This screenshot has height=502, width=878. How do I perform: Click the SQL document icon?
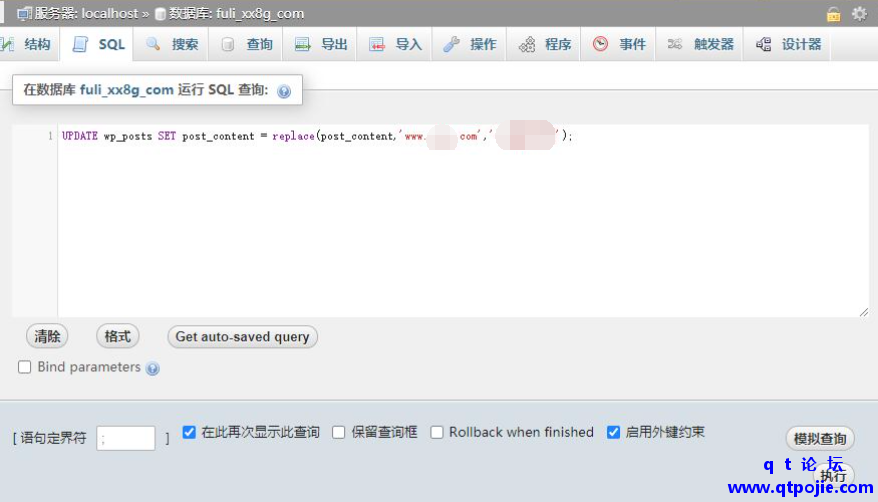coord(80,44)
